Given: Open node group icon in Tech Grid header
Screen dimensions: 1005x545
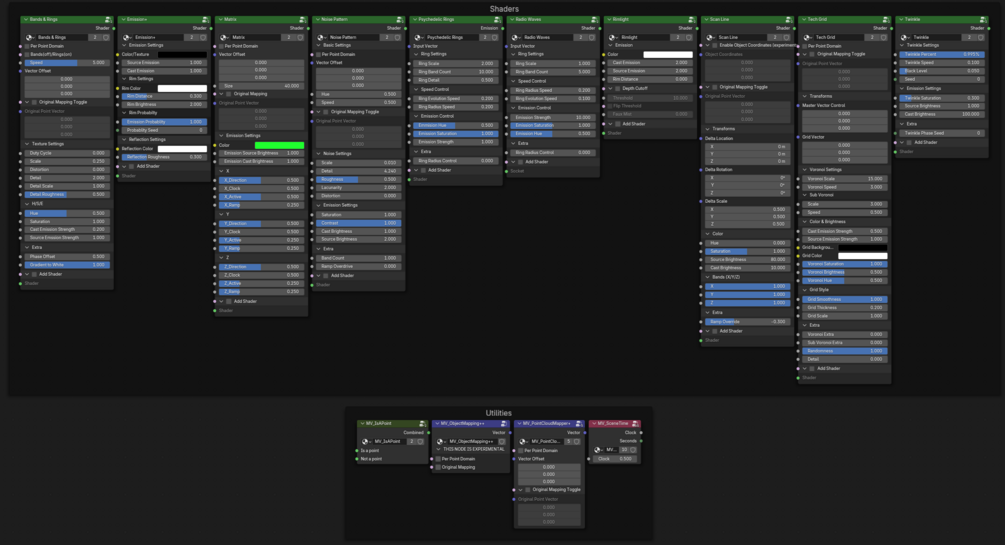Looking at the screenshot, I should coord(885,20).
